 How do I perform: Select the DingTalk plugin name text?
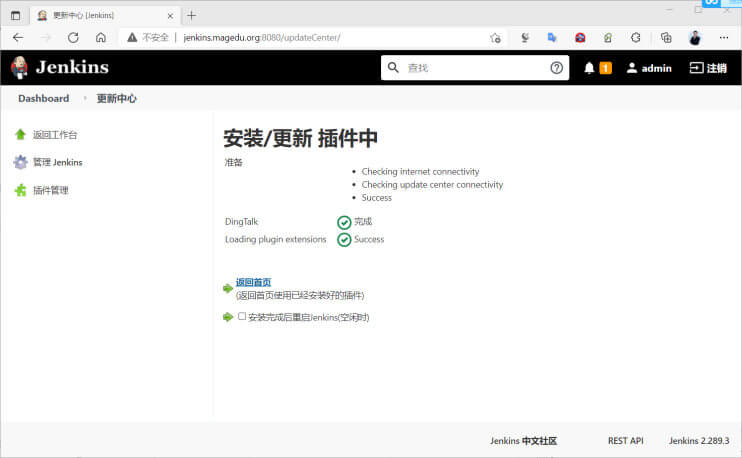tap(241, 221)
